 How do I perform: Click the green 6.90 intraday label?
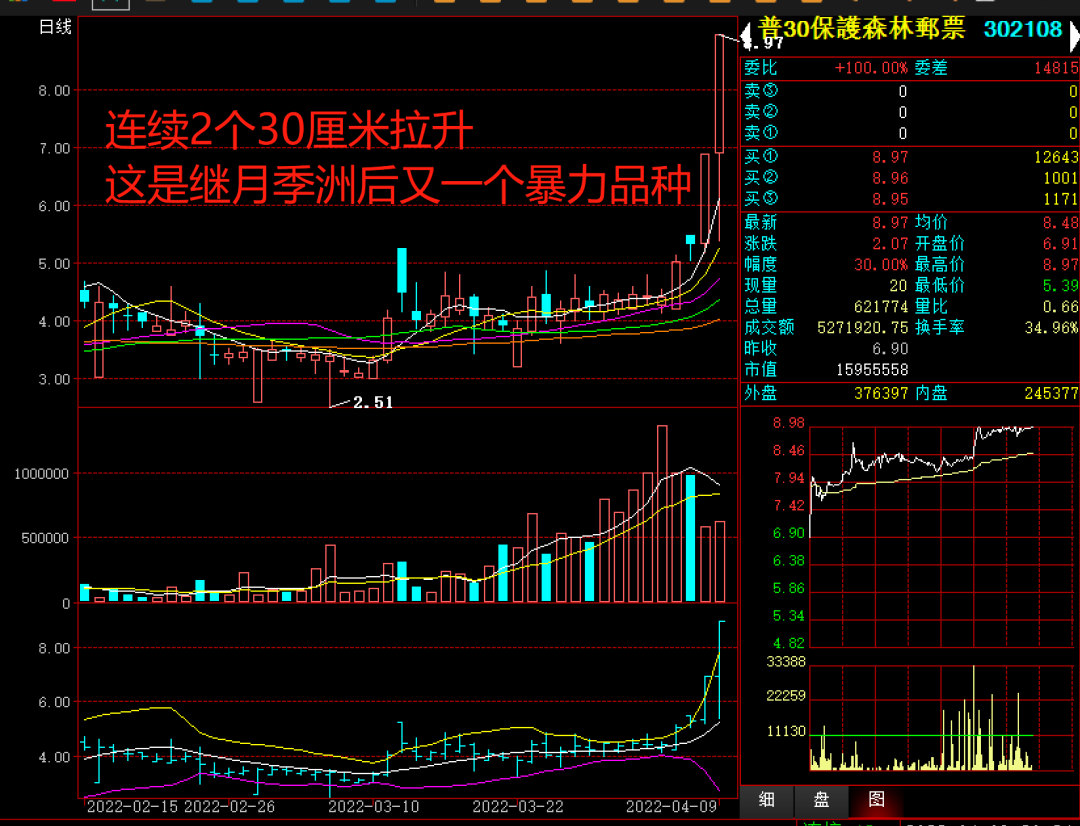789,533
